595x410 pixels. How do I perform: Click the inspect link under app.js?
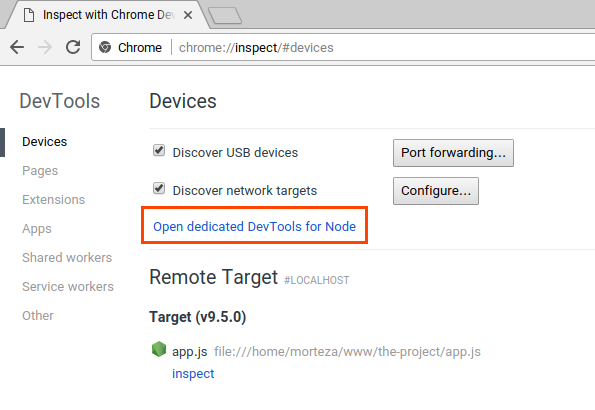pyautogui.click(x=193, y=374)
